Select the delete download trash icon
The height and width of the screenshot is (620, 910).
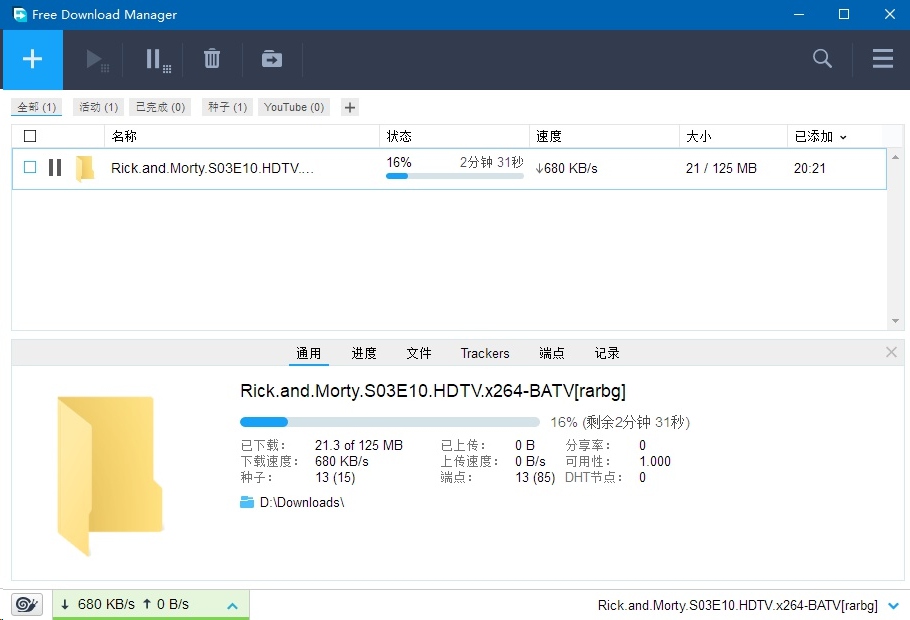coord(212,59)
